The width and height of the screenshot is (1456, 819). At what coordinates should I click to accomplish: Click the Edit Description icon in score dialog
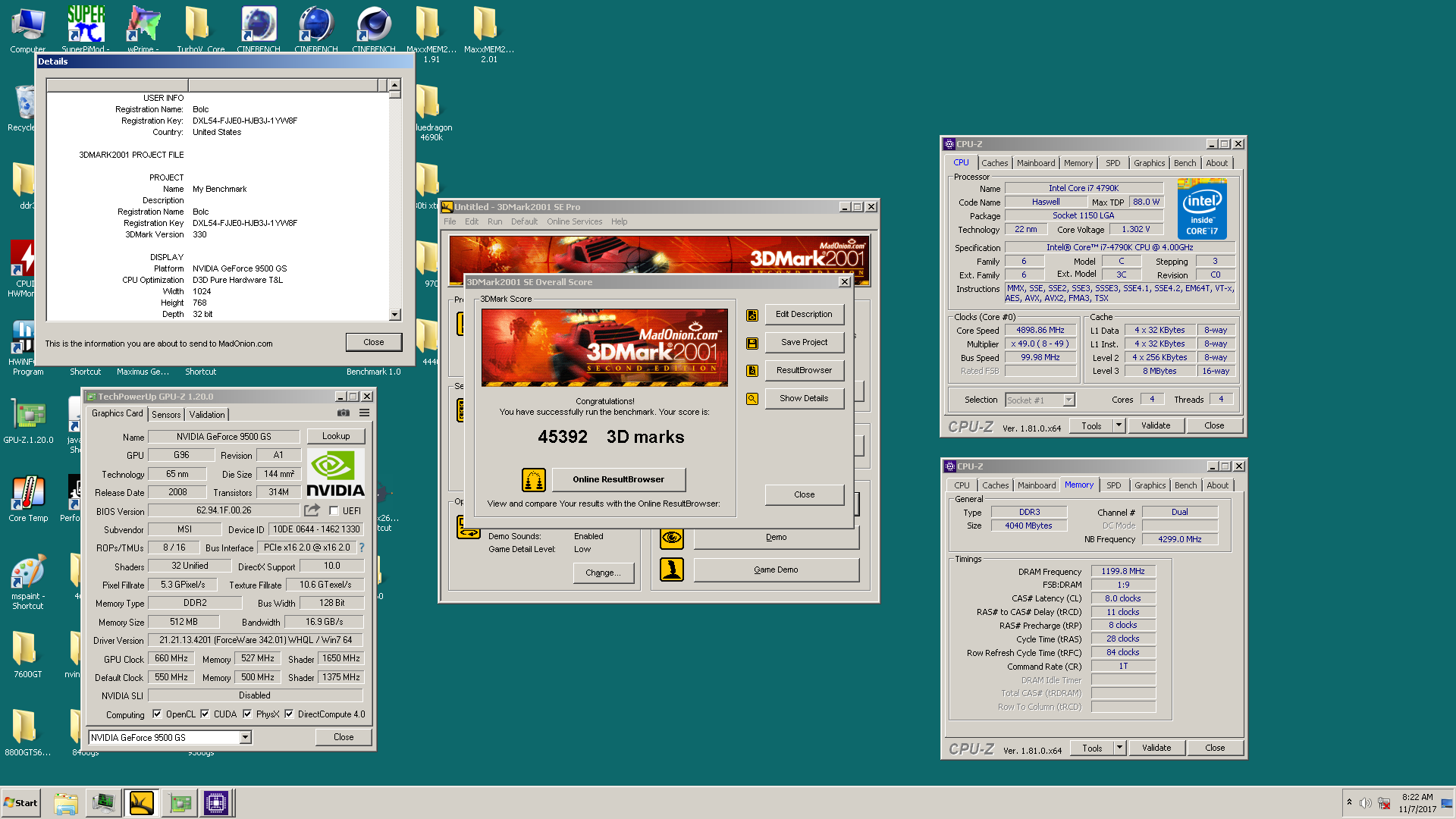[x=752, y=315]
